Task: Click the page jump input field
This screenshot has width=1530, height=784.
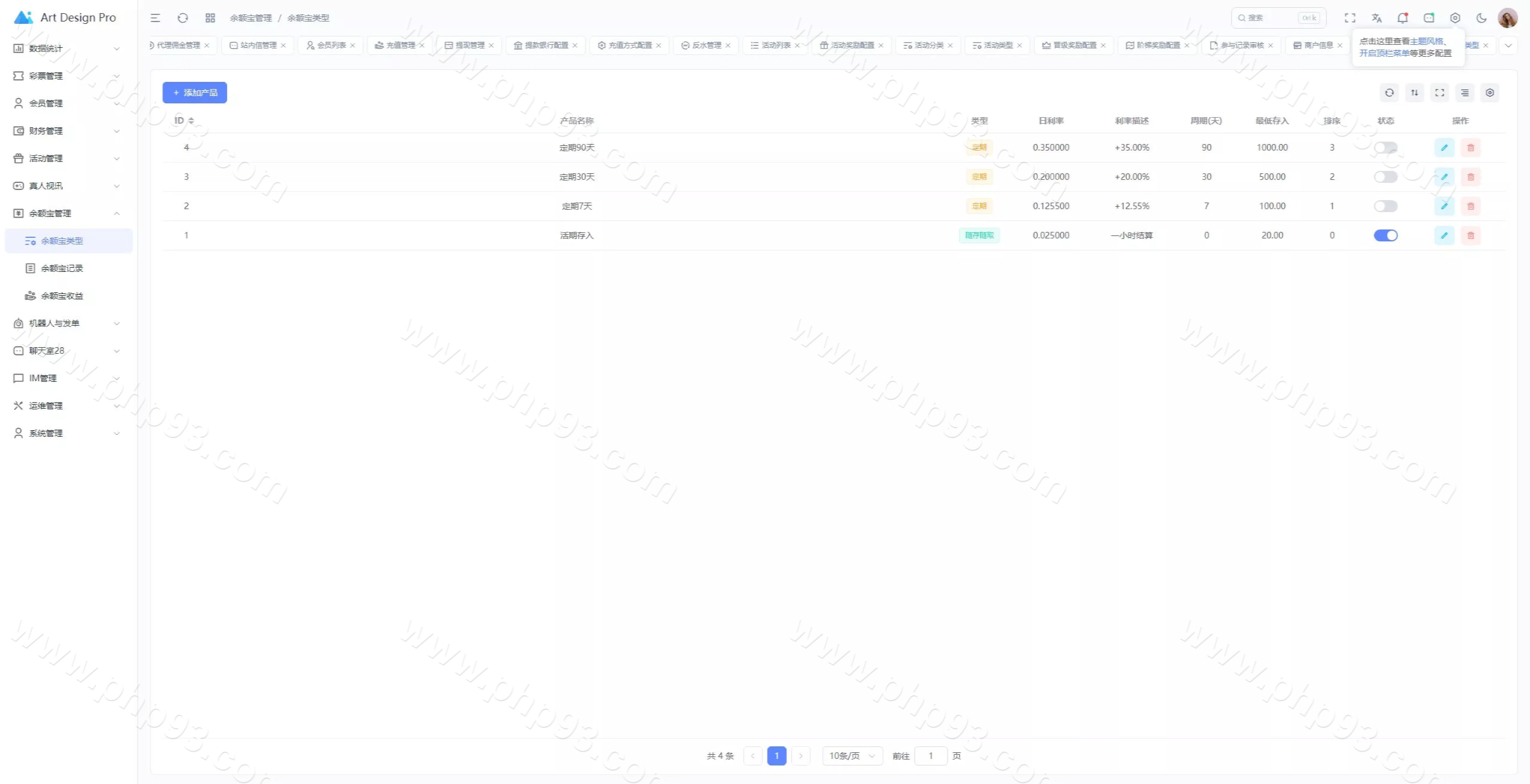Action: click(931, 756)
